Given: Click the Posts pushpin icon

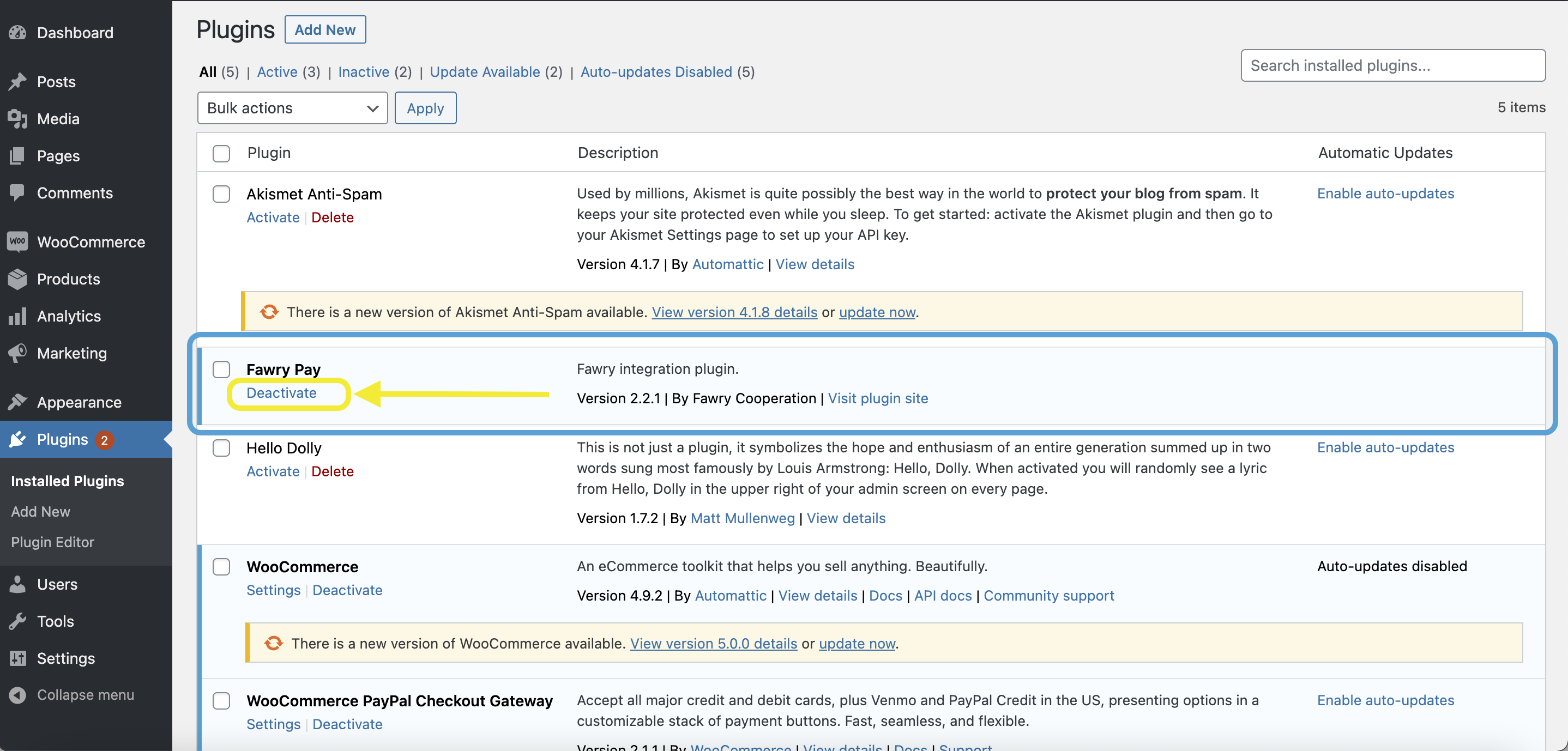Looking at the screenshot, I should coord(17,82).
